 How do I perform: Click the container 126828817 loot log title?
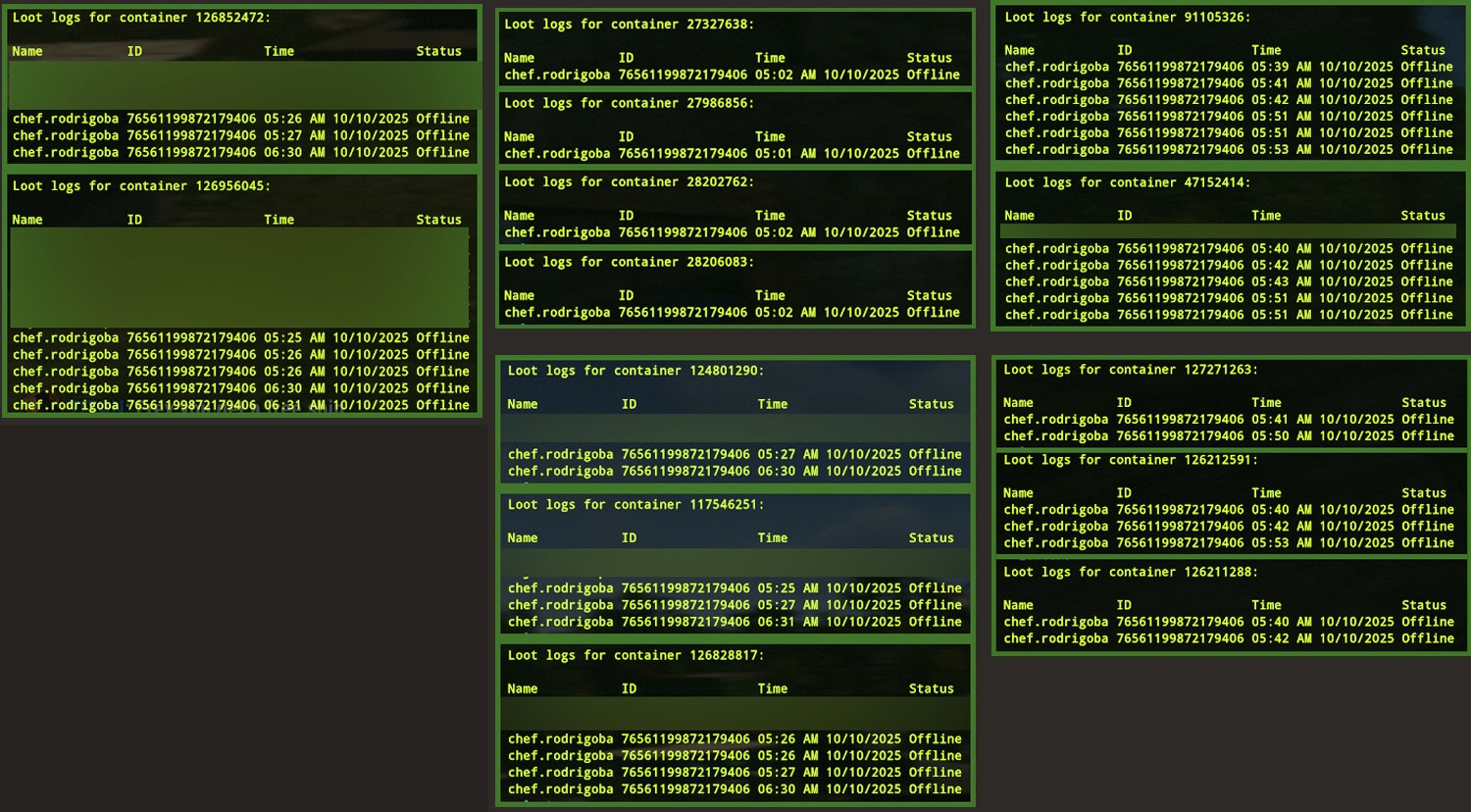pyautogui.click(x=635, y=656)
